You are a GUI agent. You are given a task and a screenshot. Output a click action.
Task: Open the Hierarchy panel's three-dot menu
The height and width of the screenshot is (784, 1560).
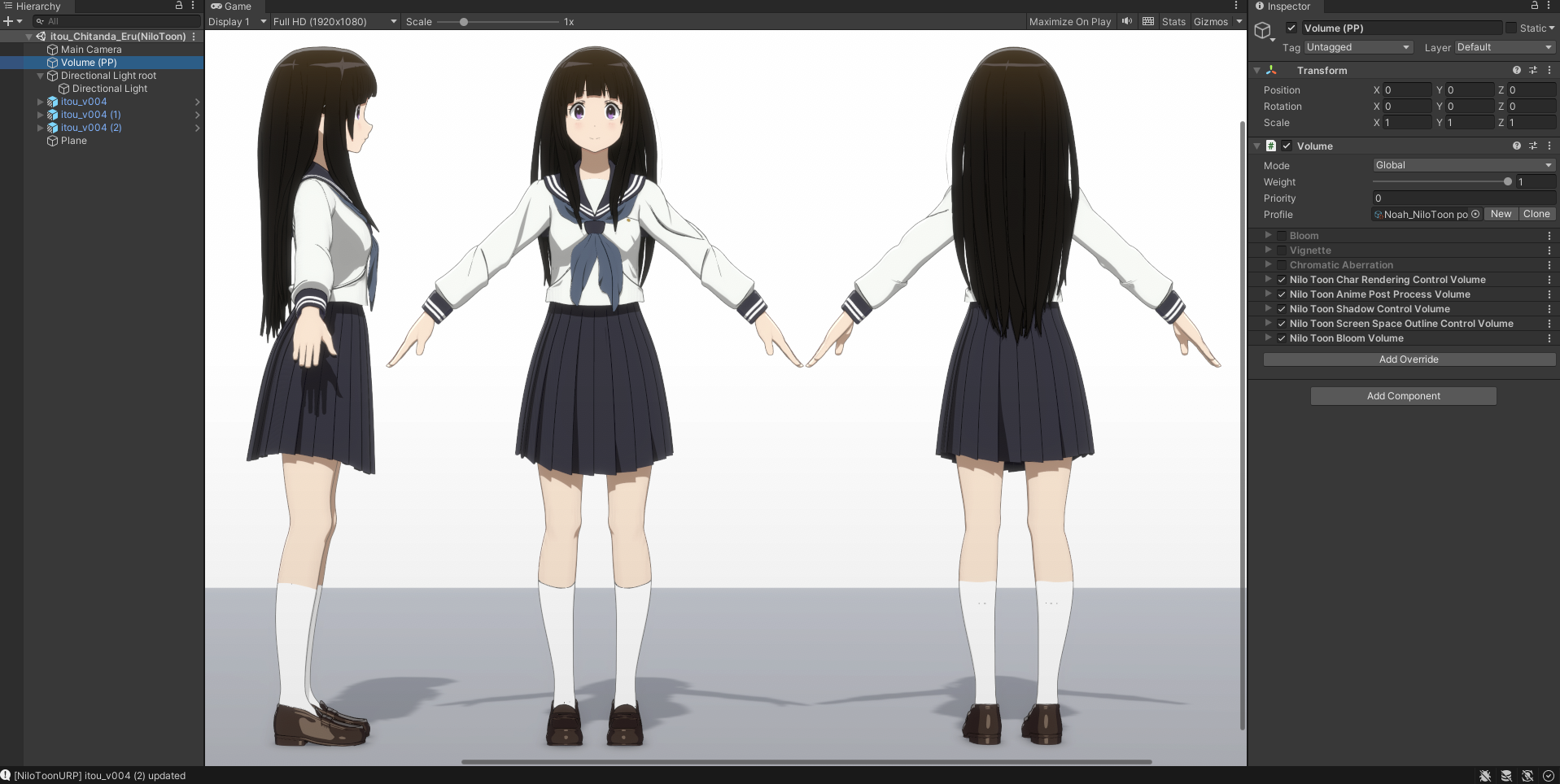click(193, 6)
